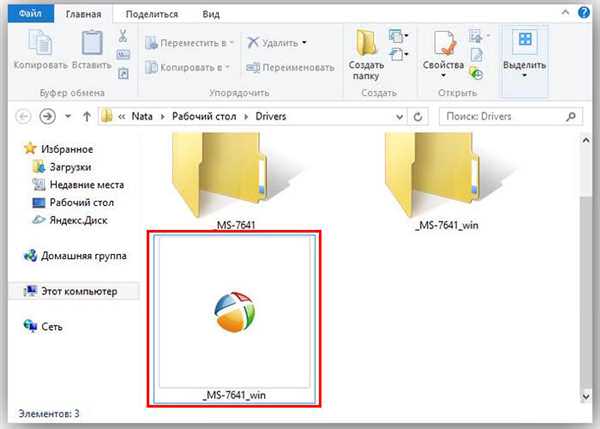The height and width of the screenshot is (429, 600).
Task: Click the vertical scrollbar thumb
Action: 585,291
